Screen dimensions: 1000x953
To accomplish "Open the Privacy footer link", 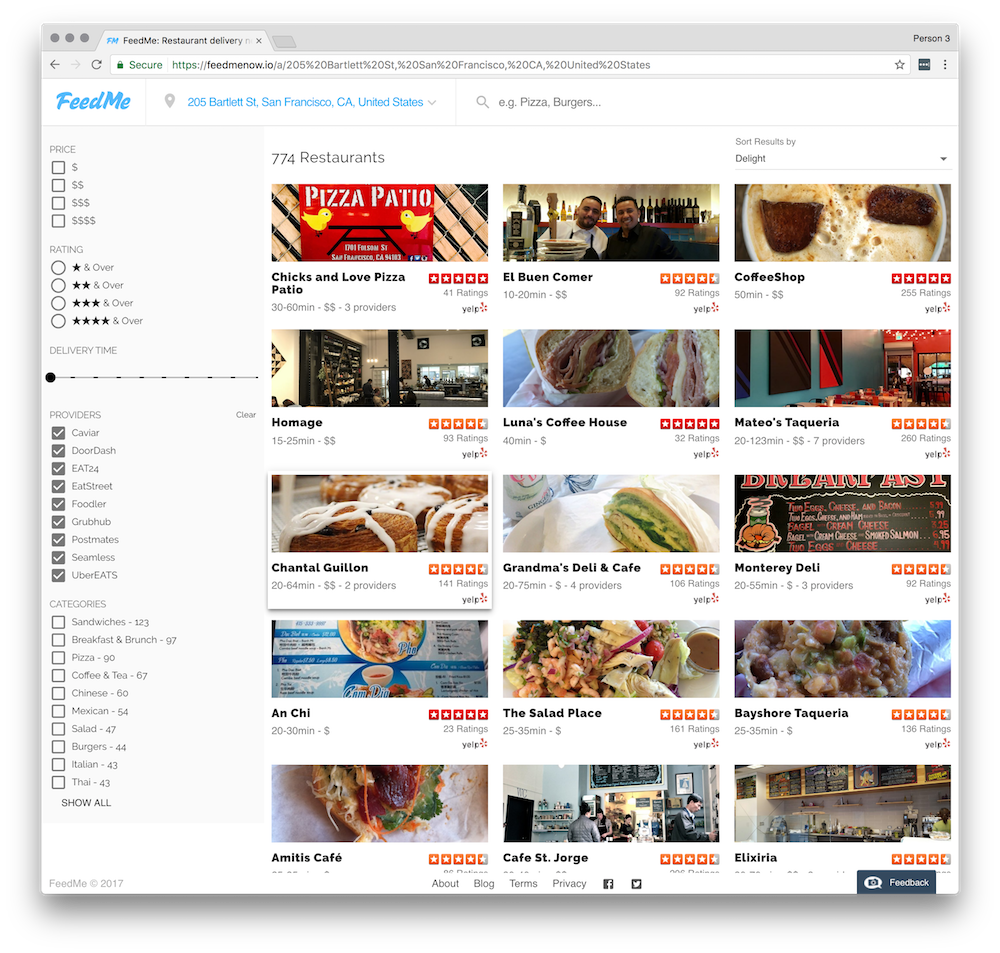I will [569, 883].
